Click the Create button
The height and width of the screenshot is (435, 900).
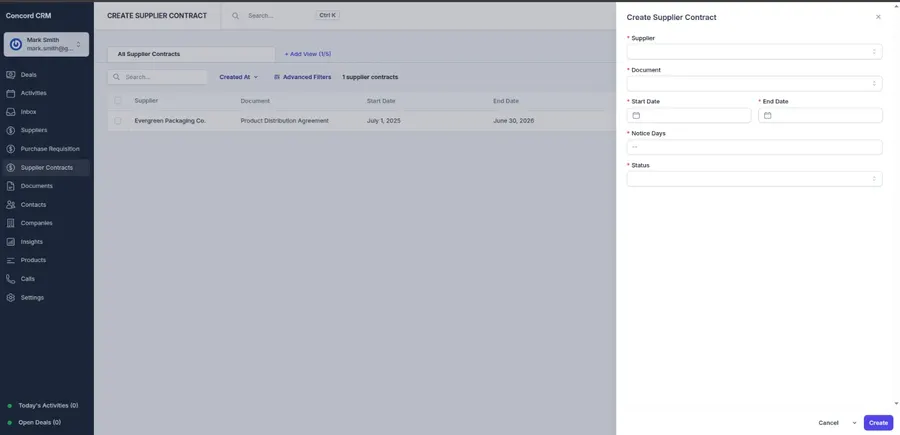(878, 423)
